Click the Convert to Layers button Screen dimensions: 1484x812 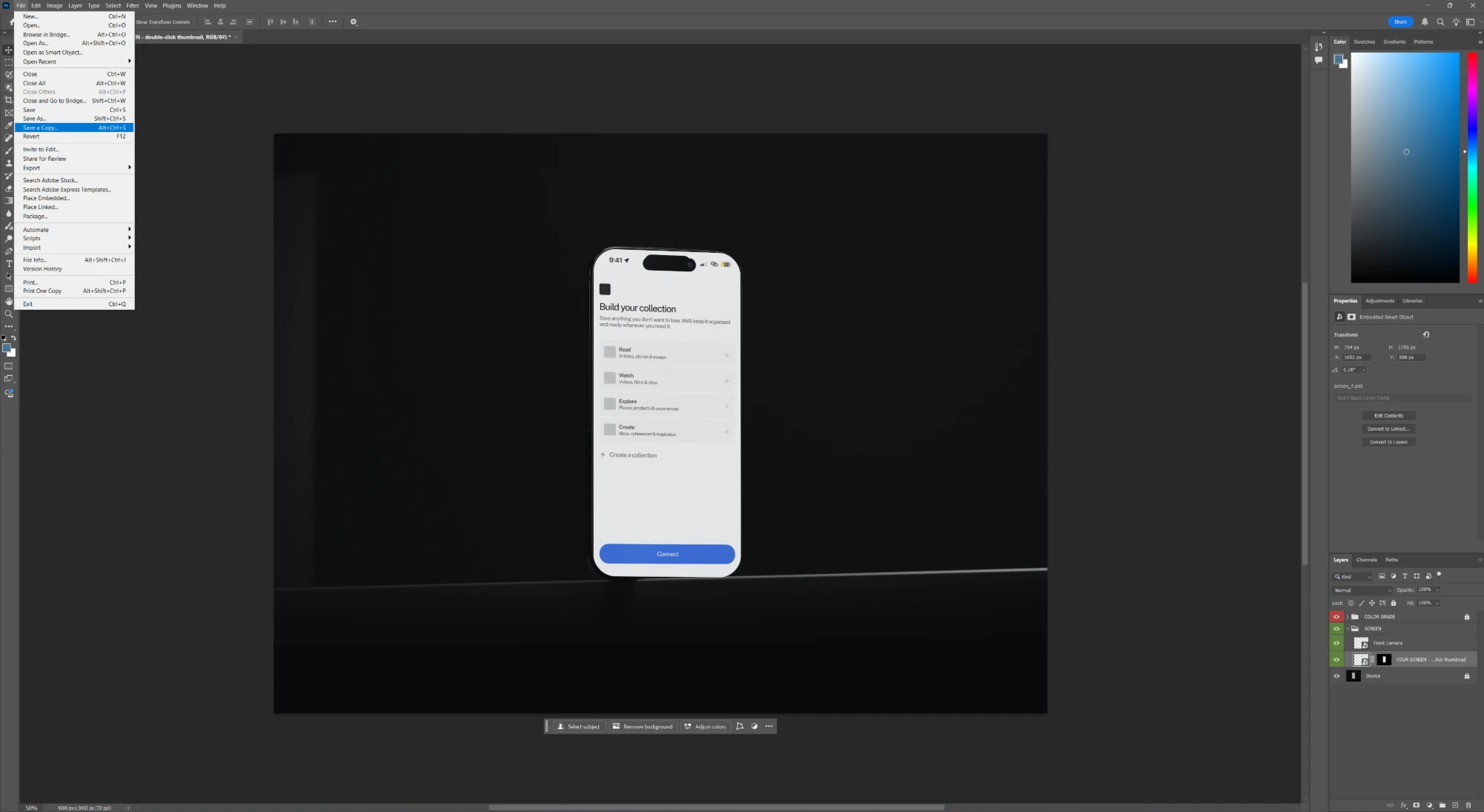click(1388, 442)
